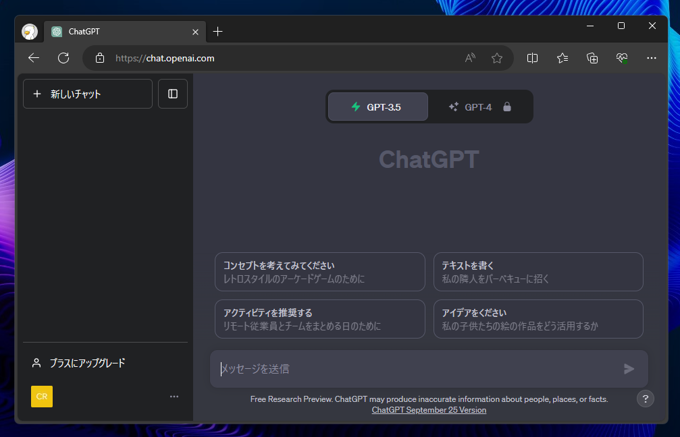Viewport: 680px width, 437px height.
Task: Select the ChatGPT browser tab
Action: (x=125, y=32)
